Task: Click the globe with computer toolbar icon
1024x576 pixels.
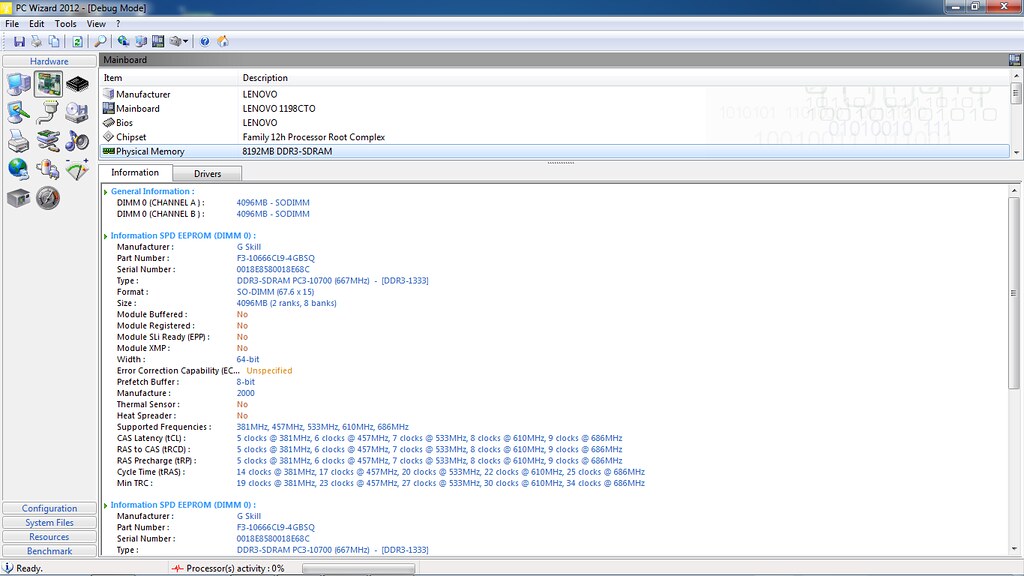Action: [x=123, y=41]
